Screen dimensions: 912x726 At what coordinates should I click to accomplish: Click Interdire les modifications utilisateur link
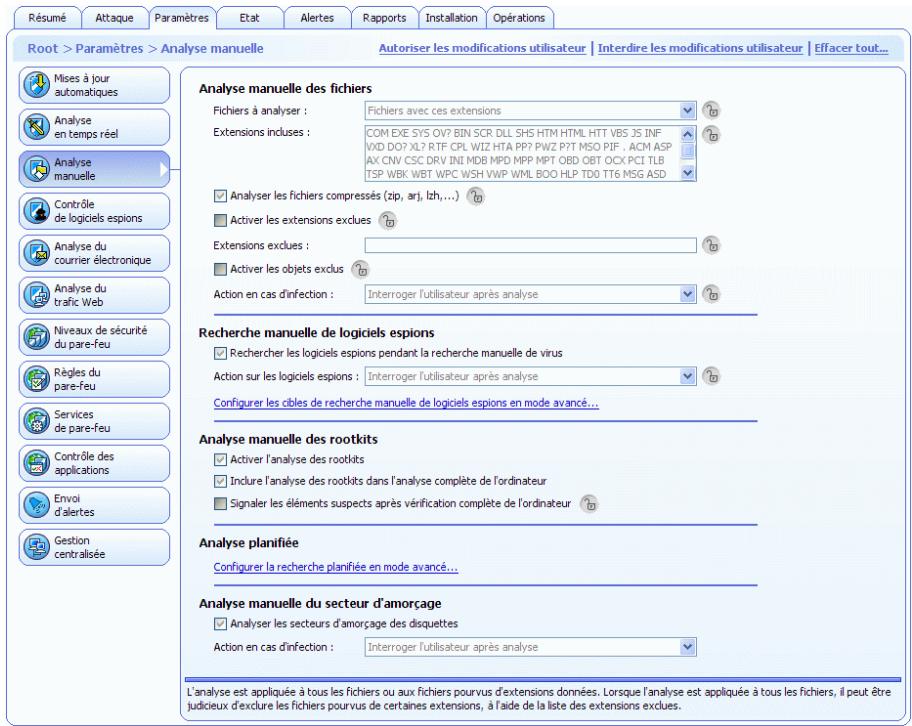[x=700, y=48]
